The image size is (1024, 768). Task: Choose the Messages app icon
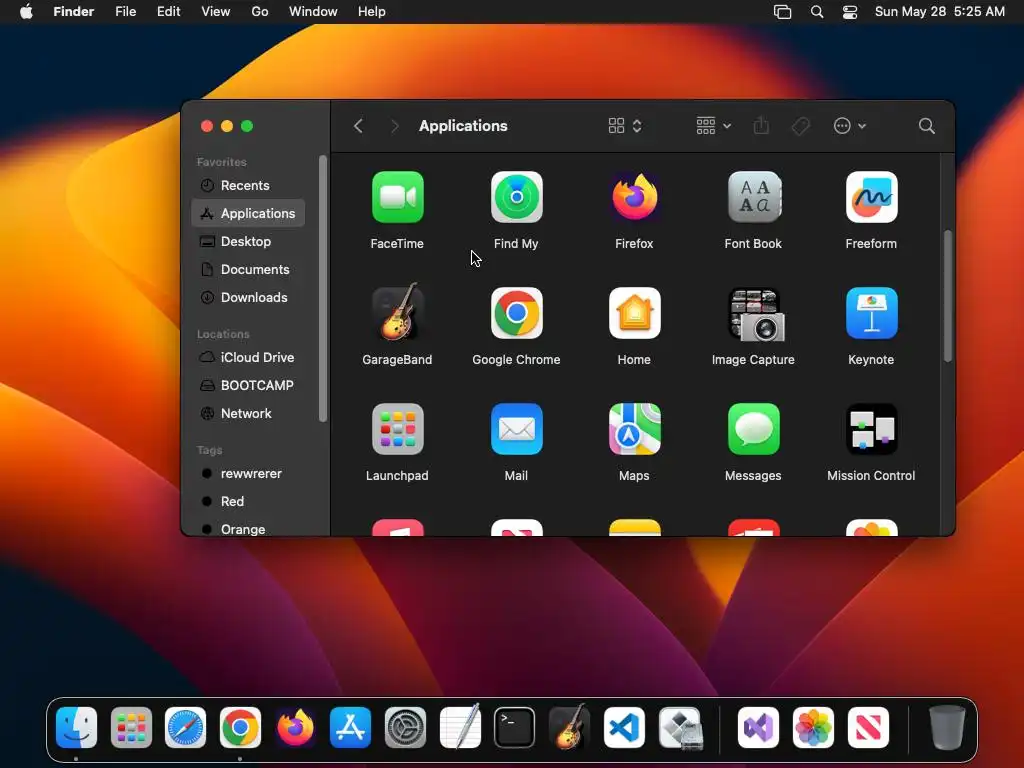pyautogui.click(x=753, y=429)
